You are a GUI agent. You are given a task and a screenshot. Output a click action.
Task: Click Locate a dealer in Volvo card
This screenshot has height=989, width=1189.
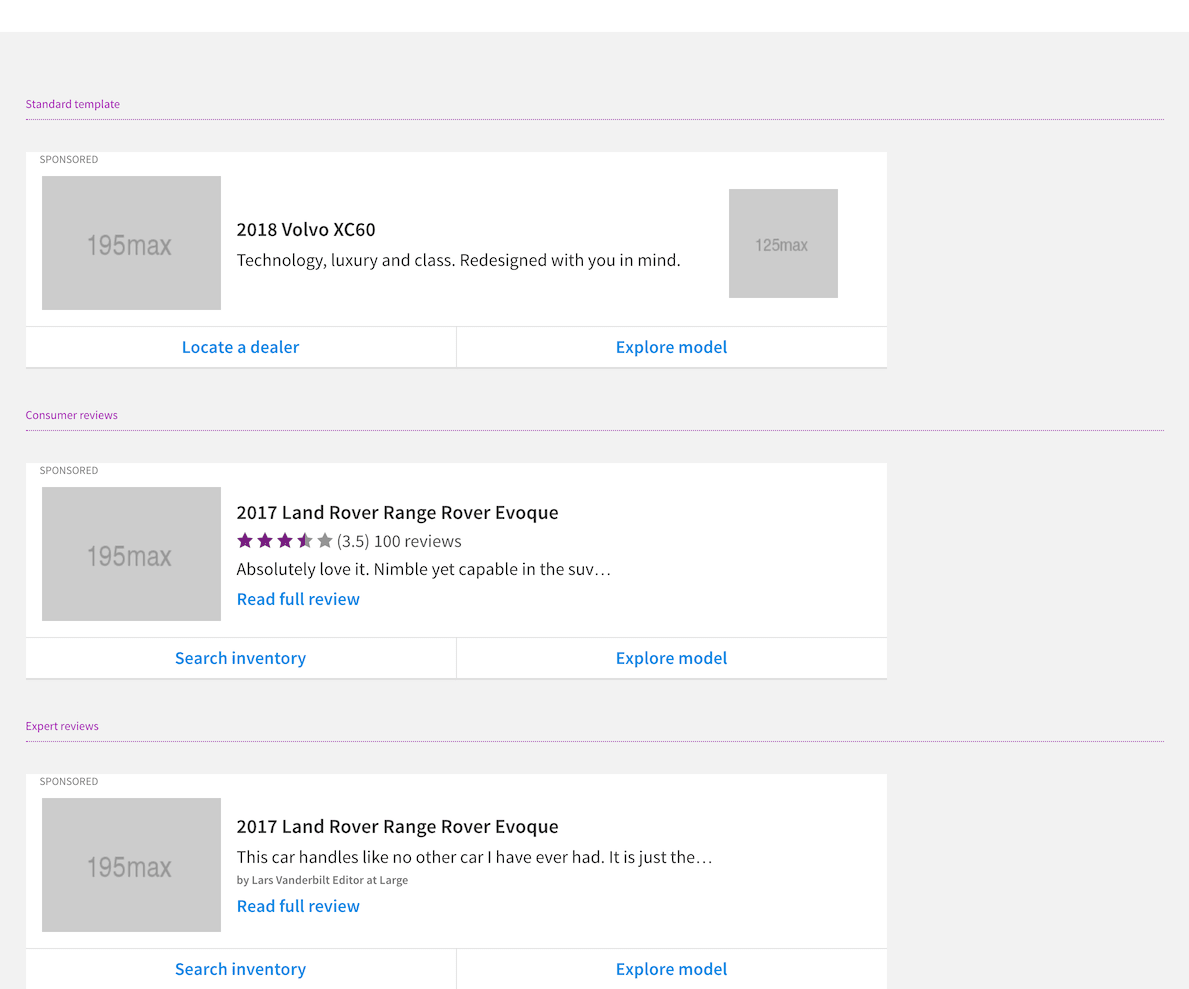(x=240, y=347)
